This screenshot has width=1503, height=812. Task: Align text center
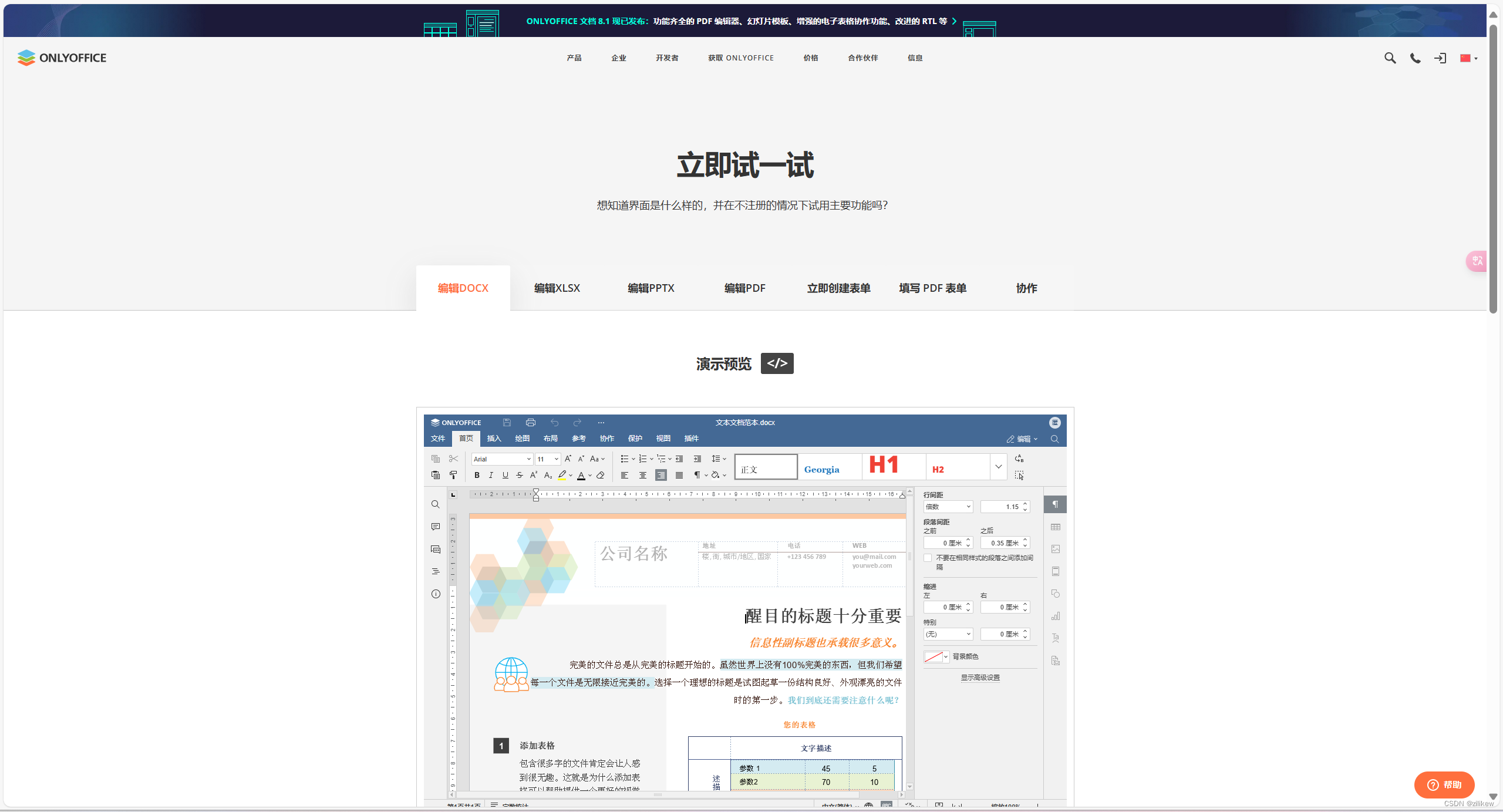click(643, 475)
